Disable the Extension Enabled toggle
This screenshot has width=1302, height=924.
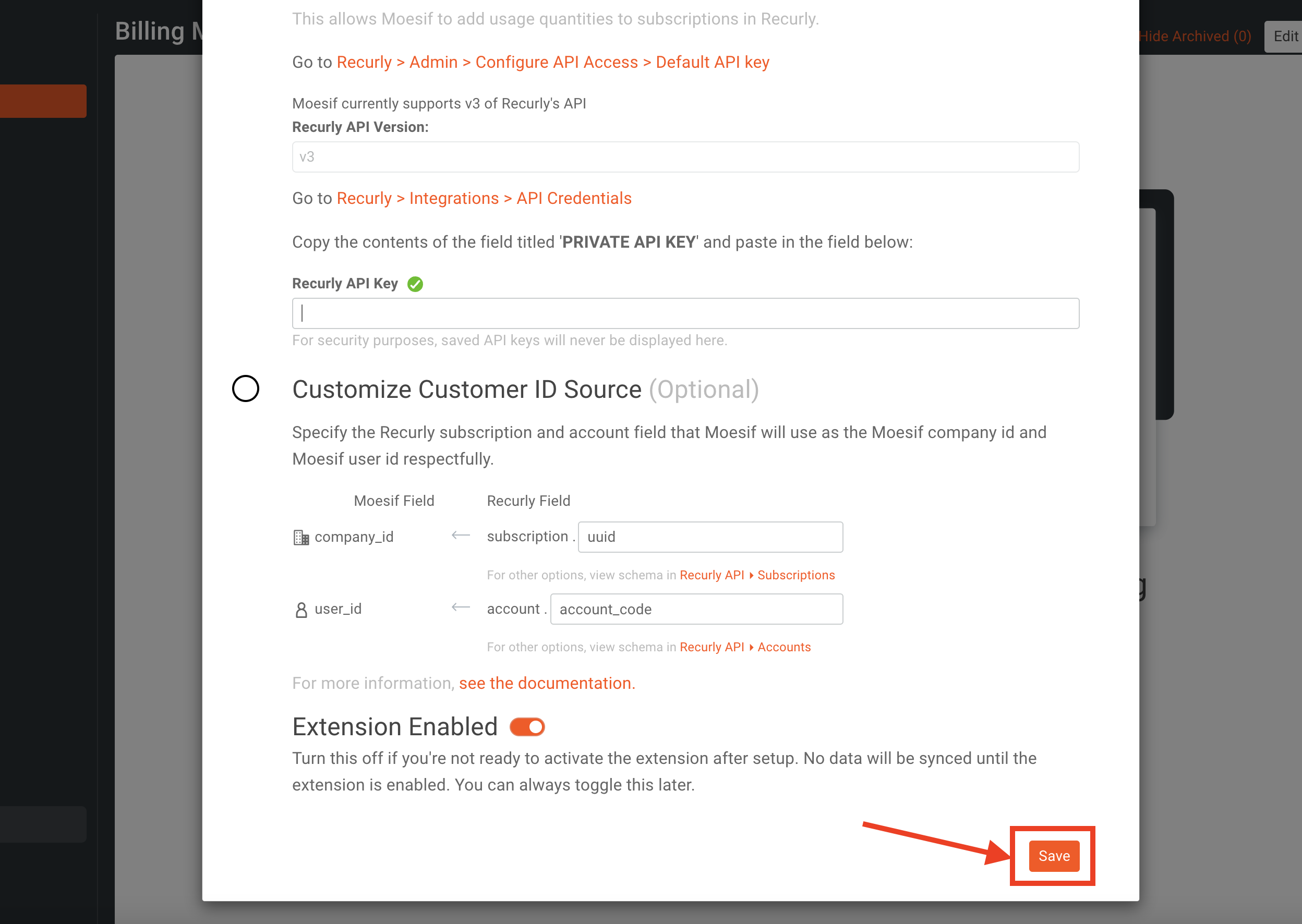(527, 726)
